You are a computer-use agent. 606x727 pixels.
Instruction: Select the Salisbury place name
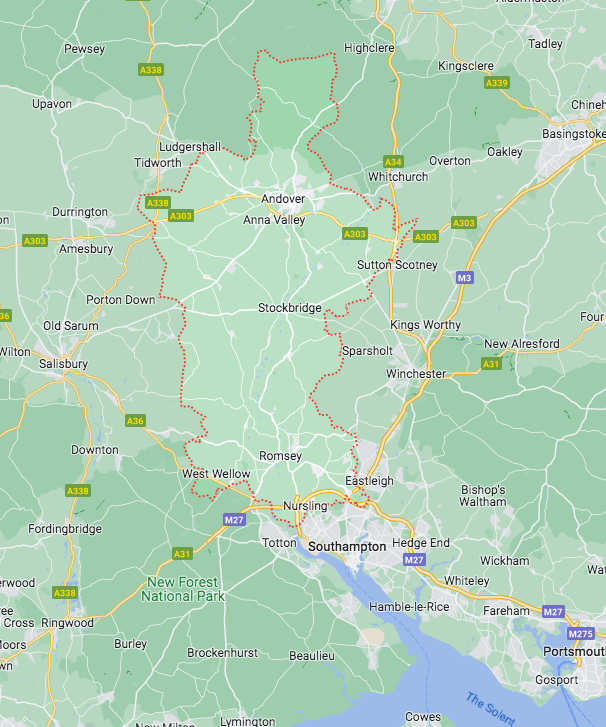click(64, 364)
